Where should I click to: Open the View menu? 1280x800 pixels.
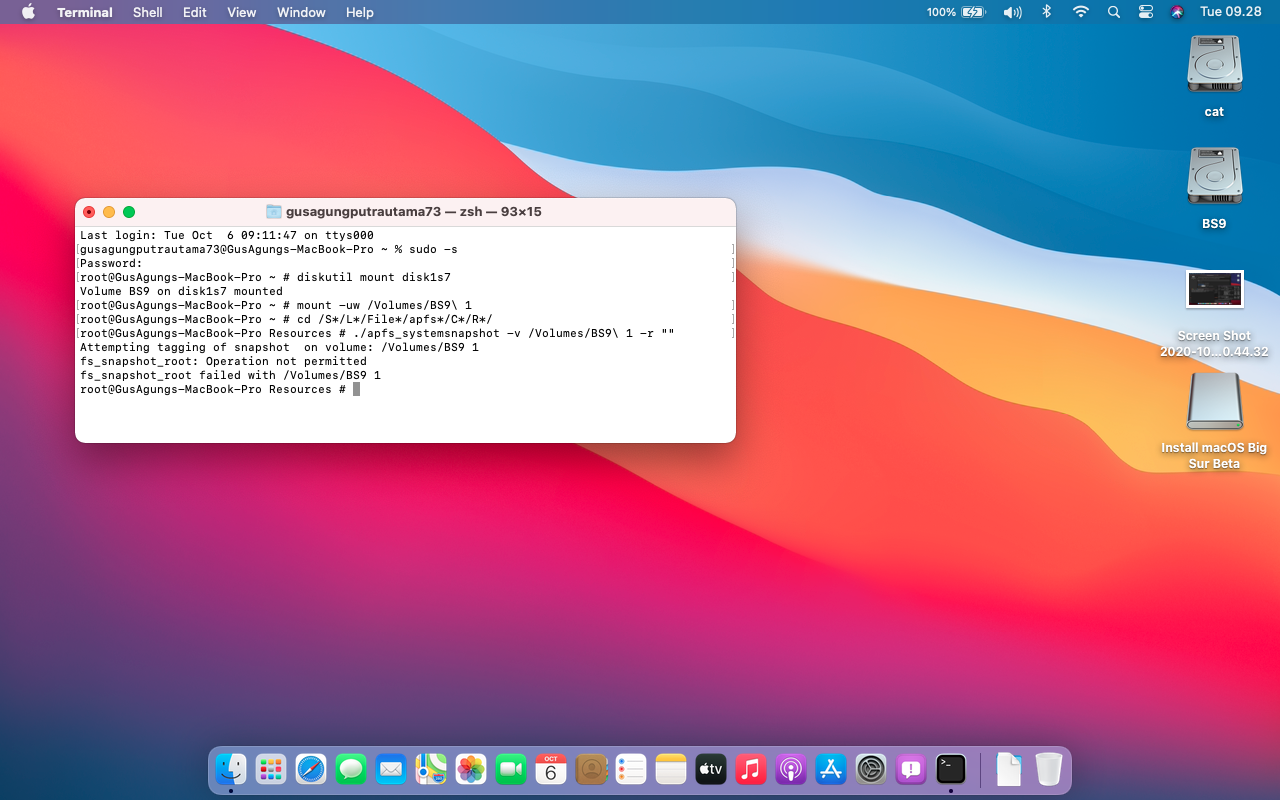tap(242, 12)
